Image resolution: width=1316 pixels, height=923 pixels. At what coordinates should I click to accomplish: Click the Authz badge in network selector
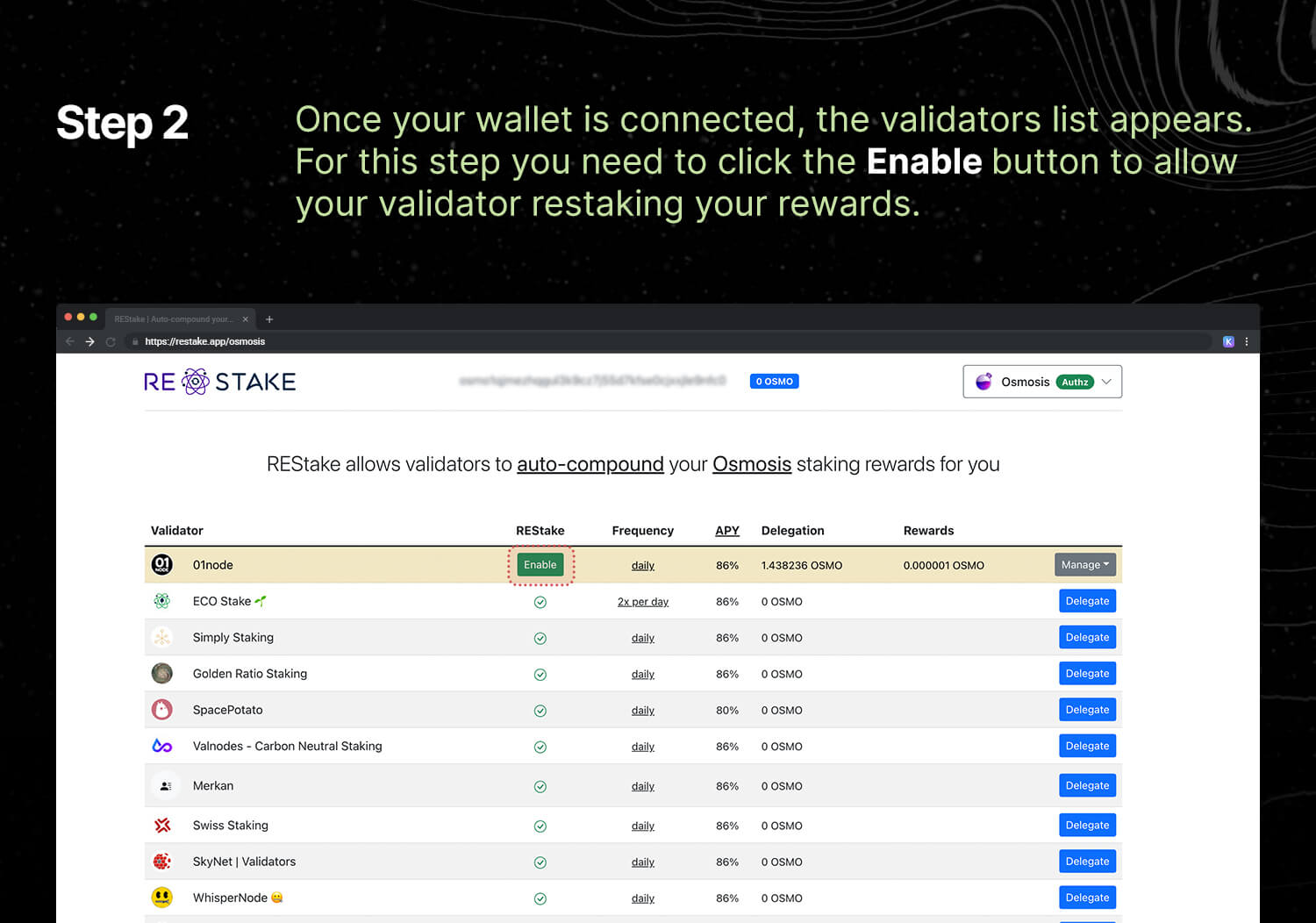[x=1075, y=382]
